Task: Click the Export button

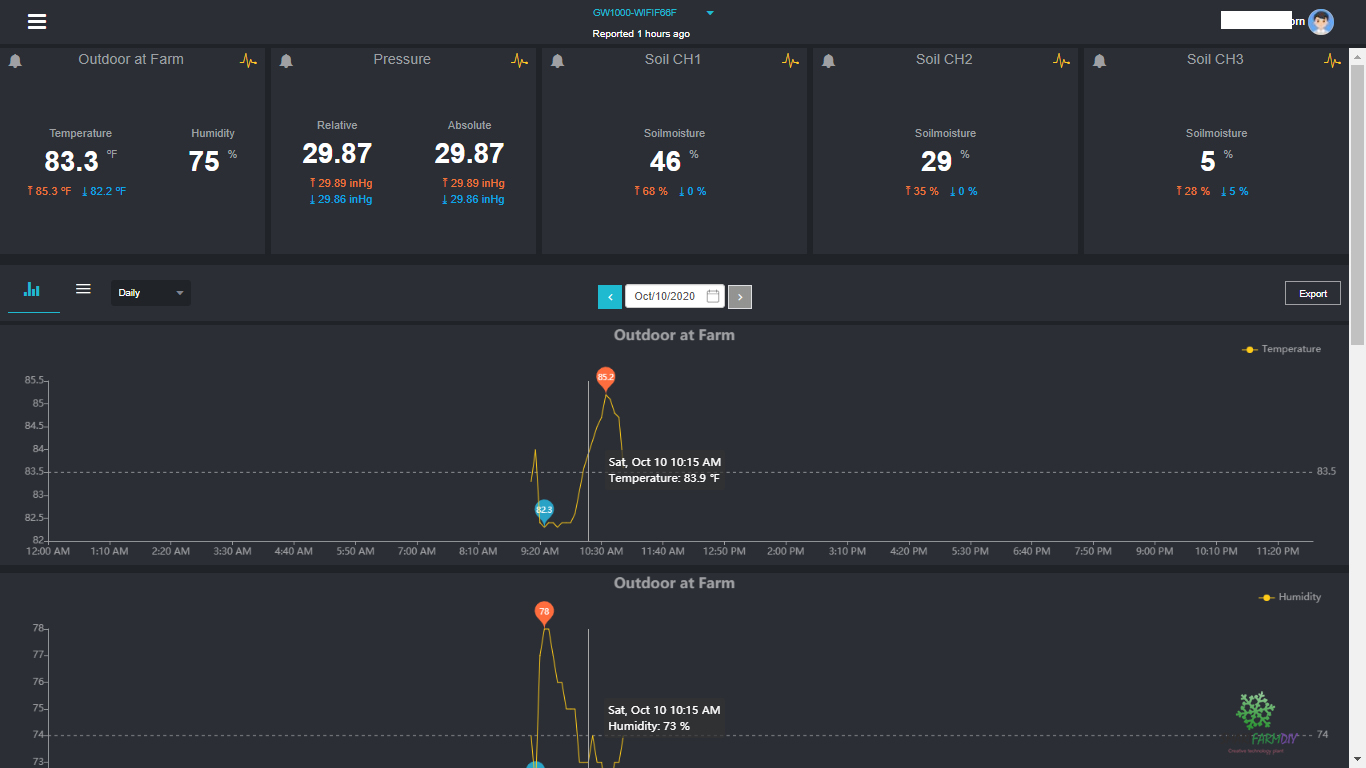Action: click(1312, 293)
